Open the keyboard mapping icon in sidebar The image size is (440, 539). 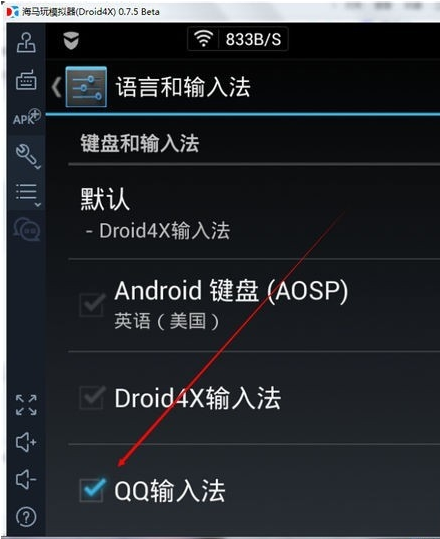pos(26,80)
